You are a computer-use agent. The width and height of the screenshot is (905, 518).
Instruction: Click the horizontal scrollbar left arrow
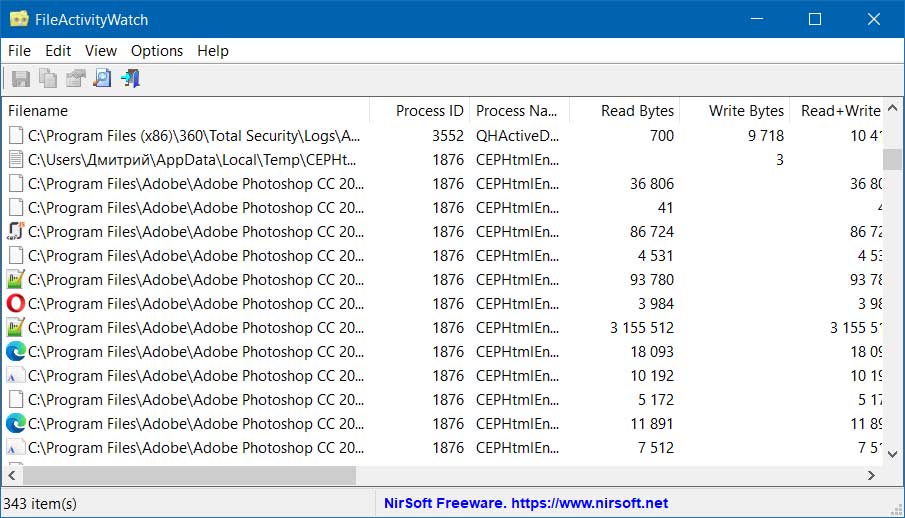click(x=12, y=476)
